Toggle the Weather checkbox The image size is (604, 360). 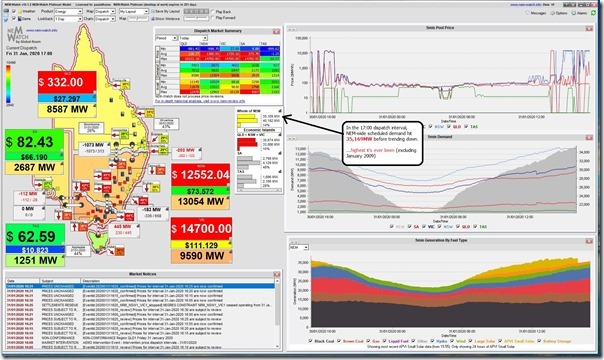point(14,12)
